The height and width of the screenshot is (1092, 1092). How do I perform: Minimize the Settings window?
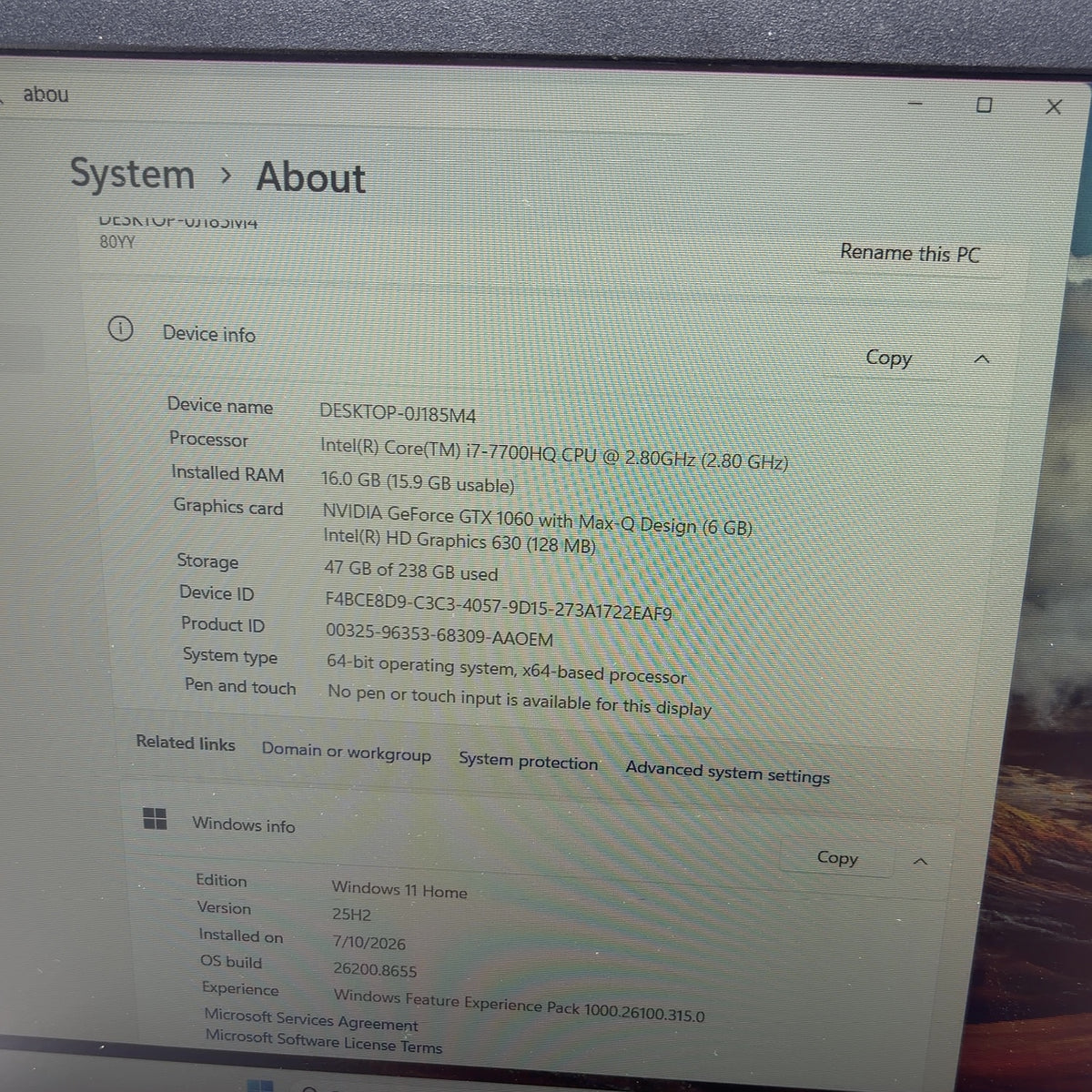pos(915,103)
